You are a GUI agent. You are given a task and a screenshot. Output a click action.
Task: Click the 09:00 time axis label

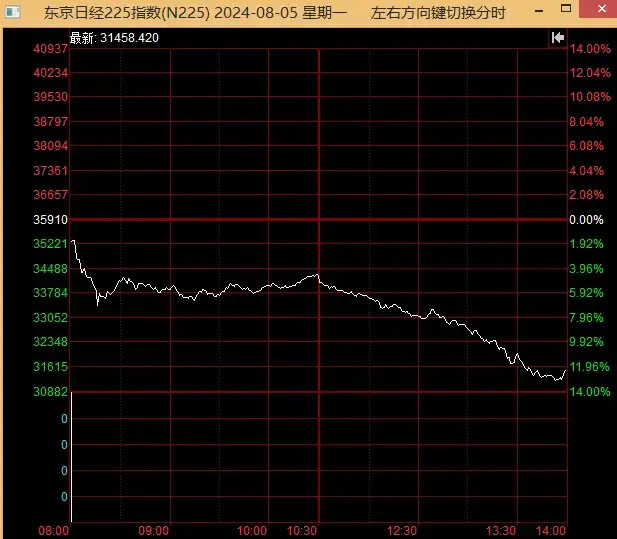[153, 531]
